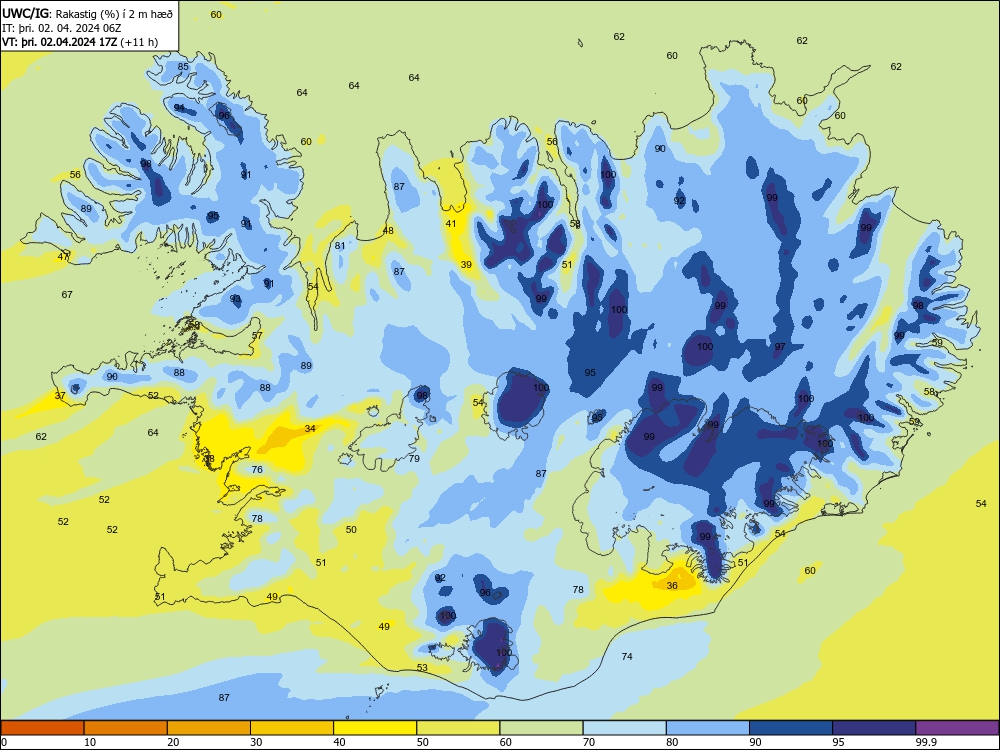Viewport: 1000px width, 750px height.
Task: Click the '41' humidity value on the map
Action: click(451, 224)
